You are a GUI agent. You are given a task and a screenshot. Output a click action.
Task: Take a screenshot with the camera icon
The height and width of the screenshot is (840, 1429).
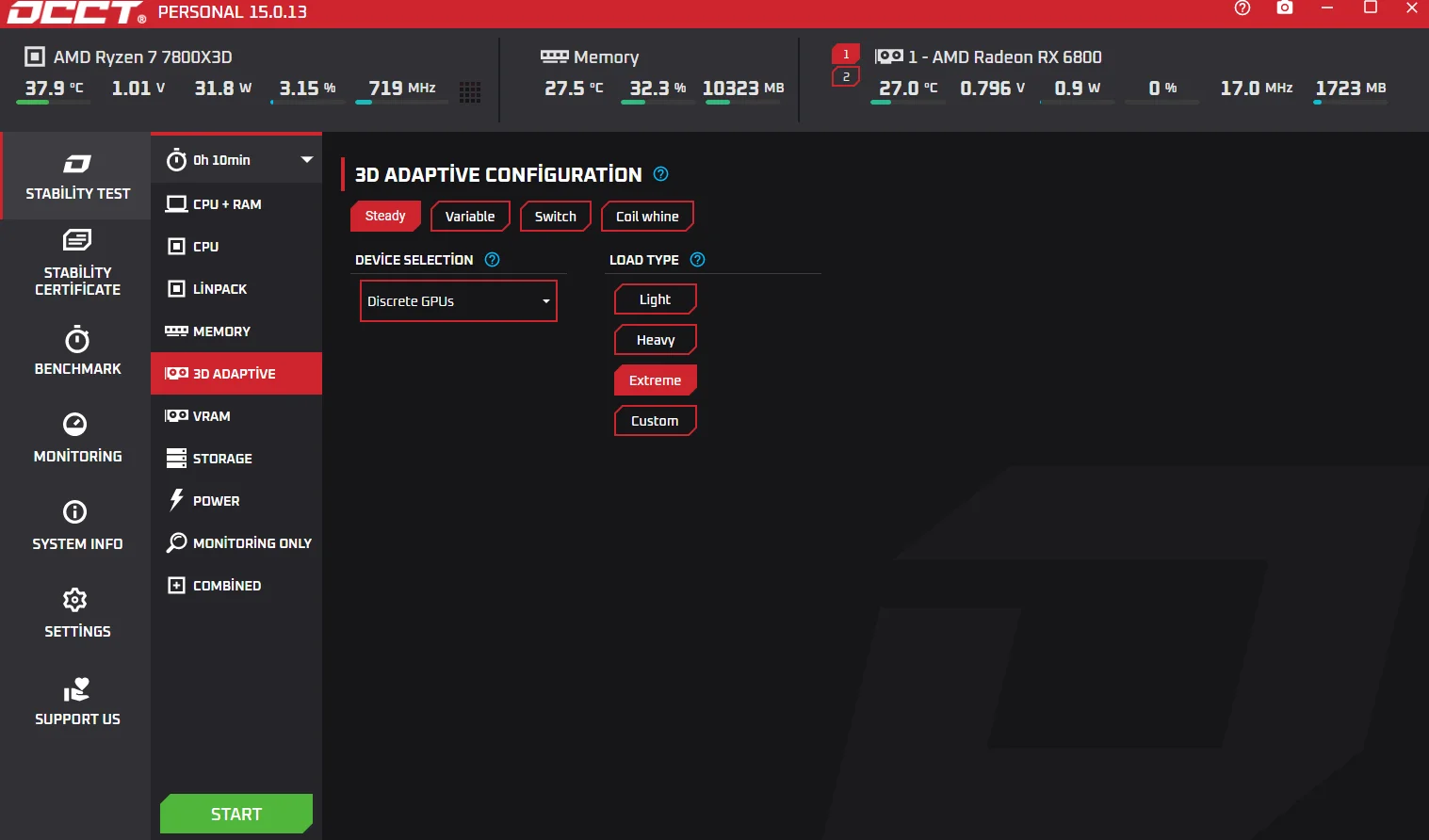pyautogui.click(x=1285, y=8)
